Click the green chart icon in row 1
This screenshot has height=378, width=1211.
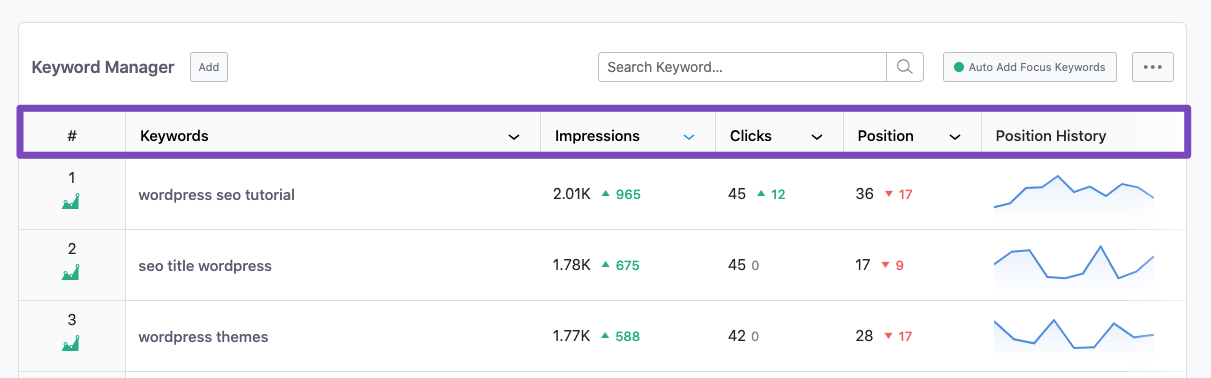tap(71, 201)
